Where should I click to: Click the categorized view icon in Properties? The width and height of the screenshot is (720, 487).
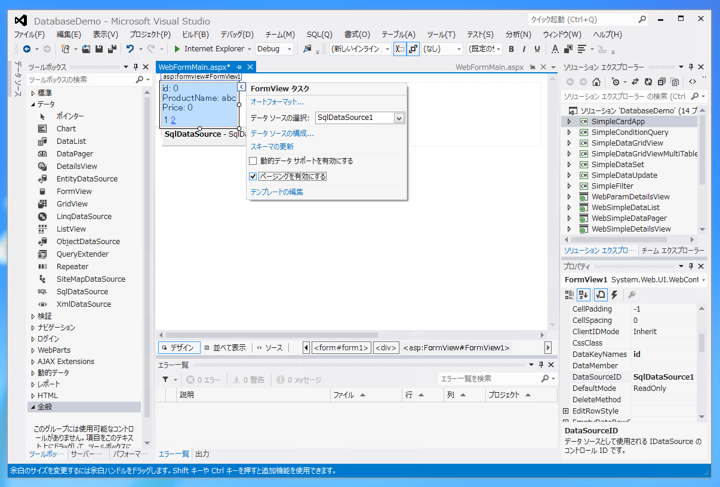point(569,295)
